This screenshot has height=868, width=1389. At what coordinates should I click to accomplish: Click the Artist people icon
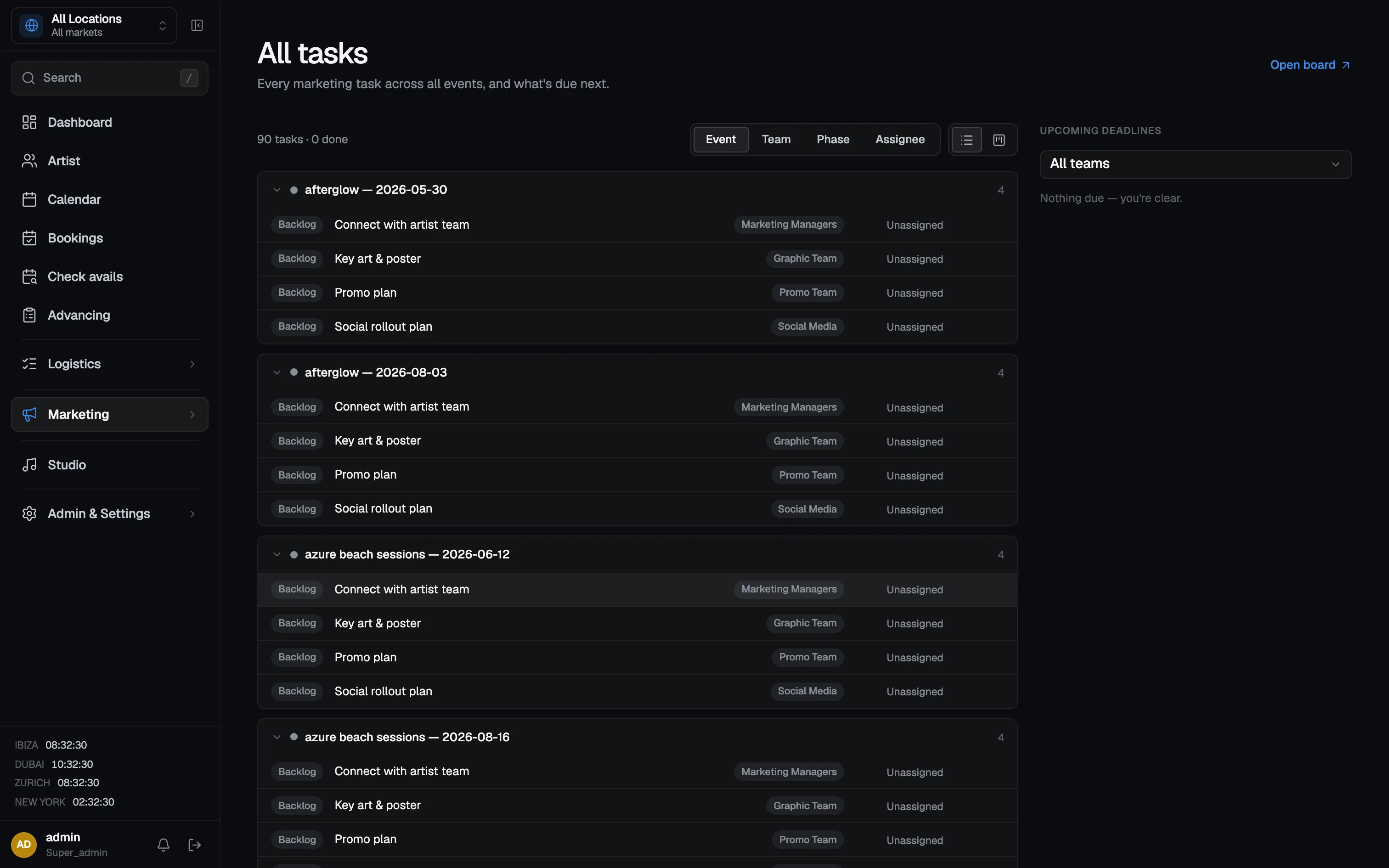pos(29,161)
